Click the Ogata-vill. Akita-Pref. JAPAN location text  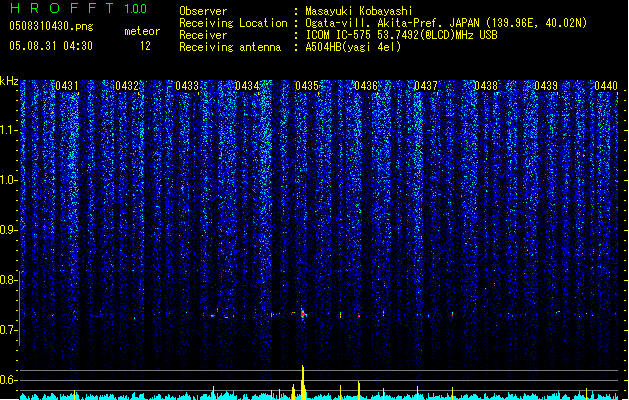446,23
